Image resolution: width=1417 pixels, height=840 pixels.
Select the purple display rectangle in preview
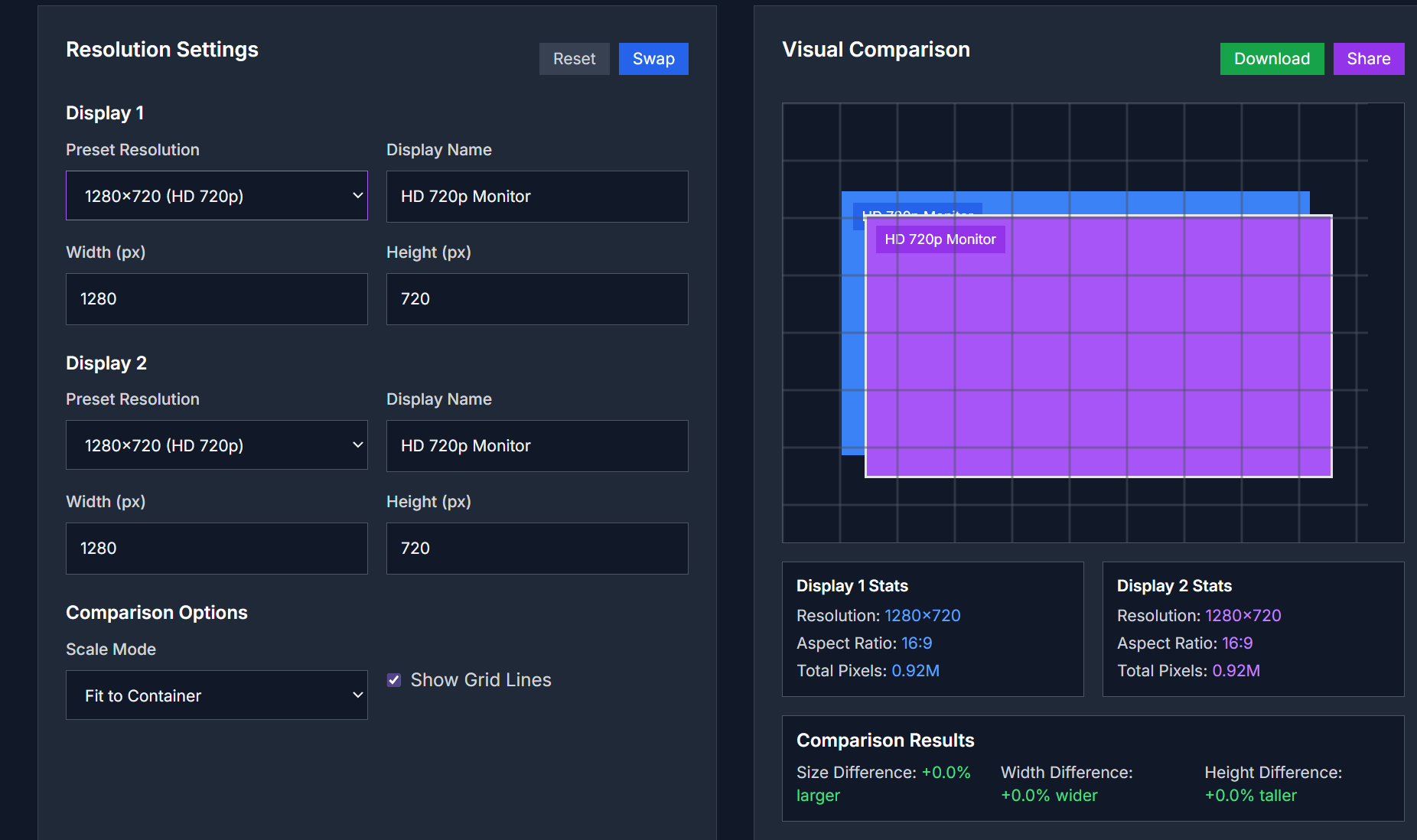[x=1098, y=360]
